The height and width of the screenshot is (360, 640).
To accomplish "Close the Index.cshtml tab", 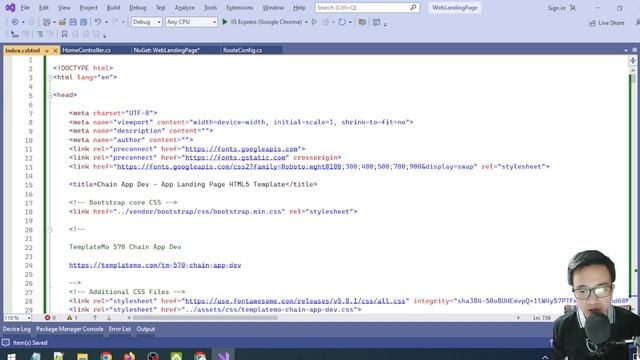I will (56, 50).
